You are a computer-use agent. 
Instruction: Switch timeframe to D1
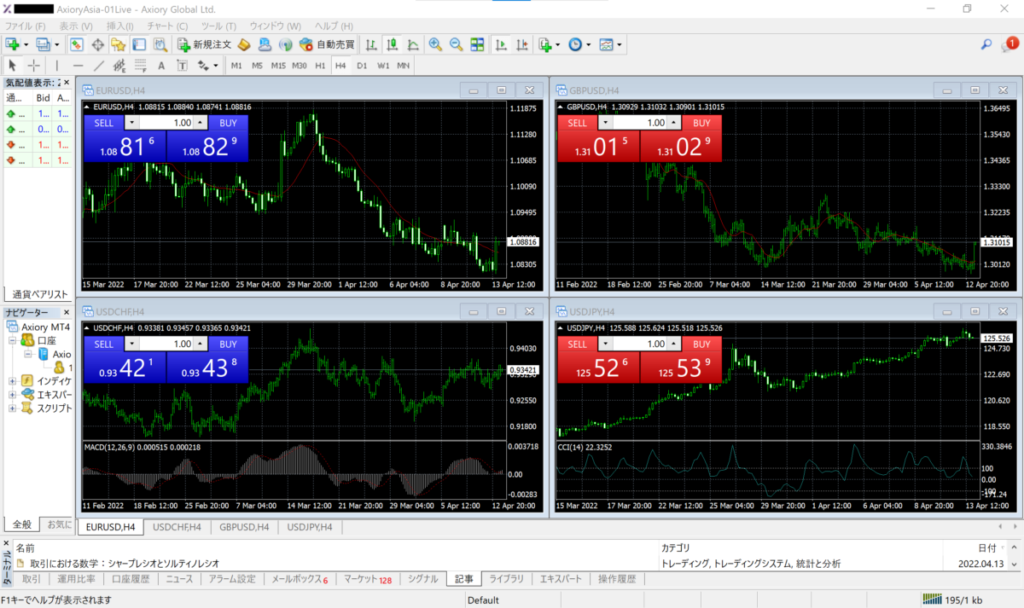click(362, 65)
